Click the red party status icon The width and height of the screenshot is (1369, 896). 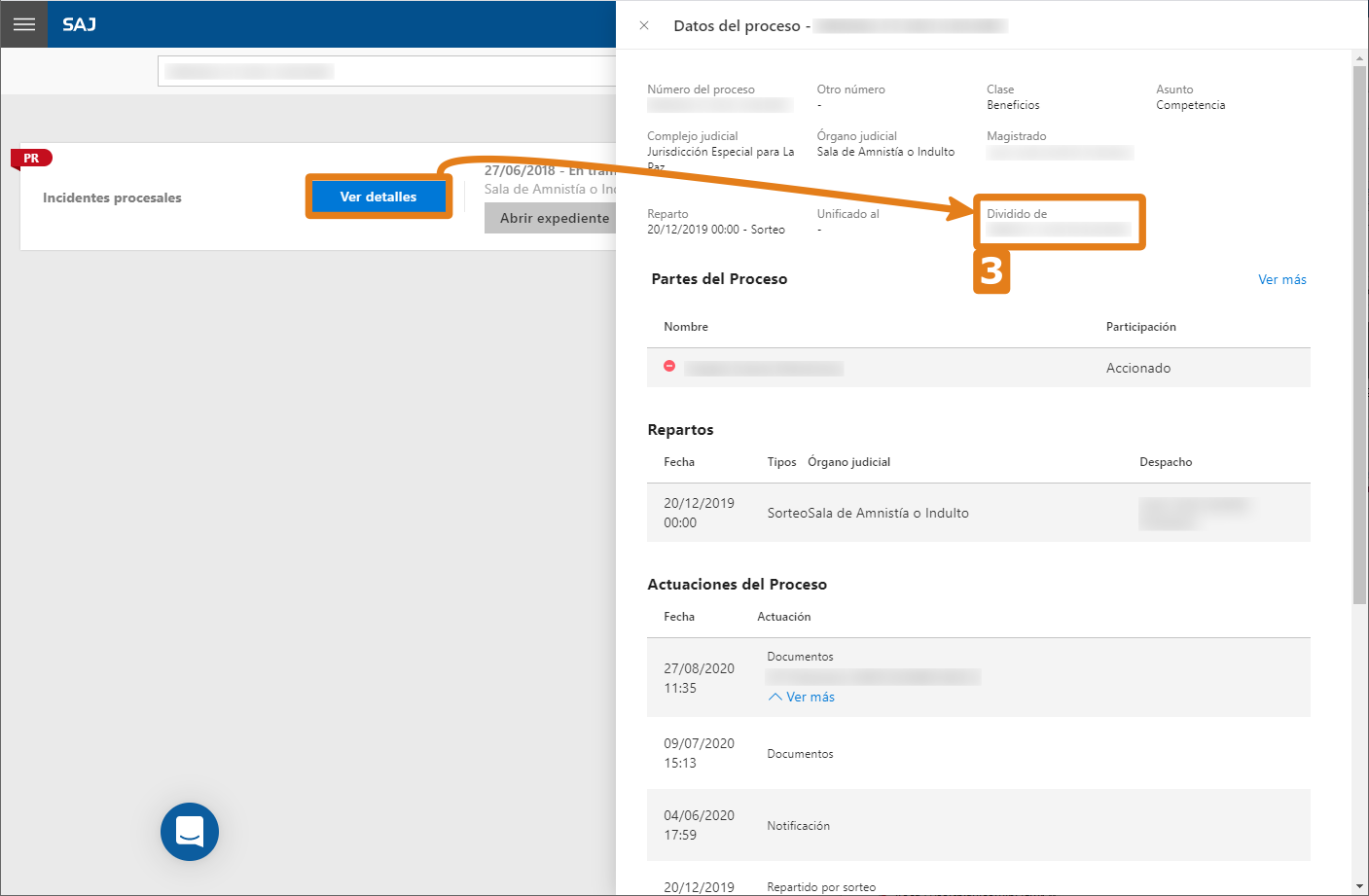click(x=669, y=366)
